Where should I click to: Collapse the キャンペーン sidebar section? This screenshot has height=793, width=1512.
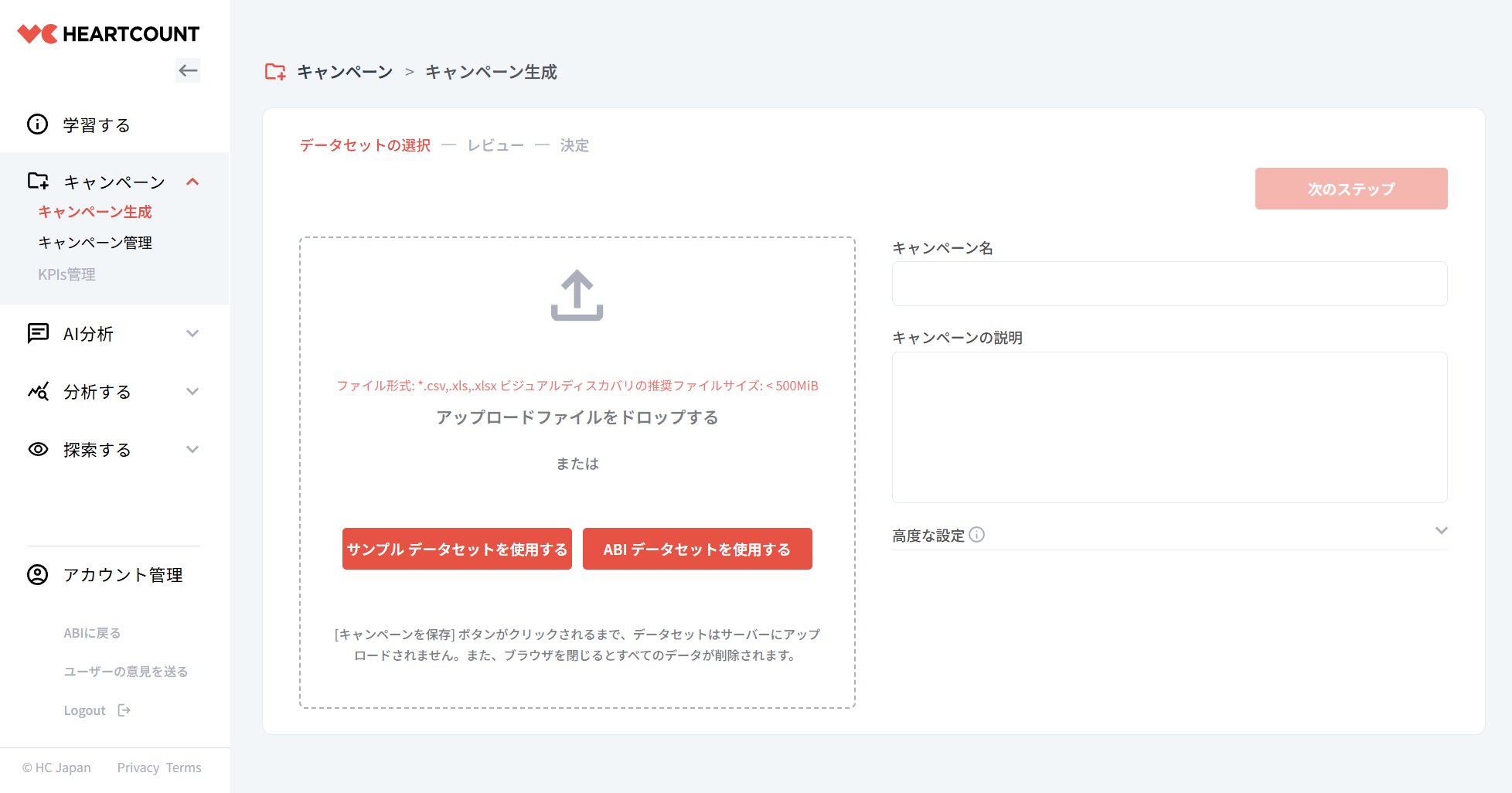(x=192, y=182)
